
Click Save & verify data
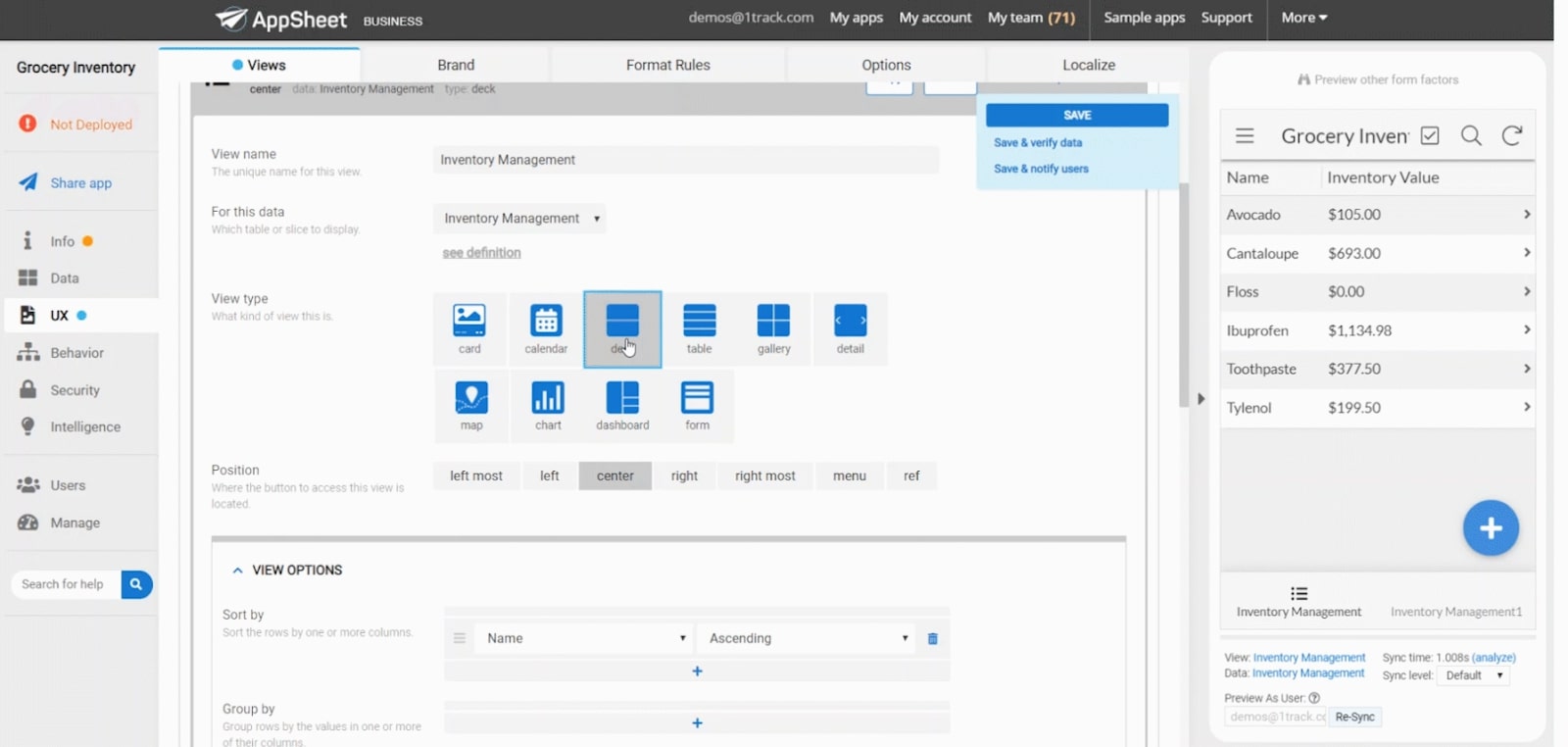pyautogui.click(x=1038, y=142)
